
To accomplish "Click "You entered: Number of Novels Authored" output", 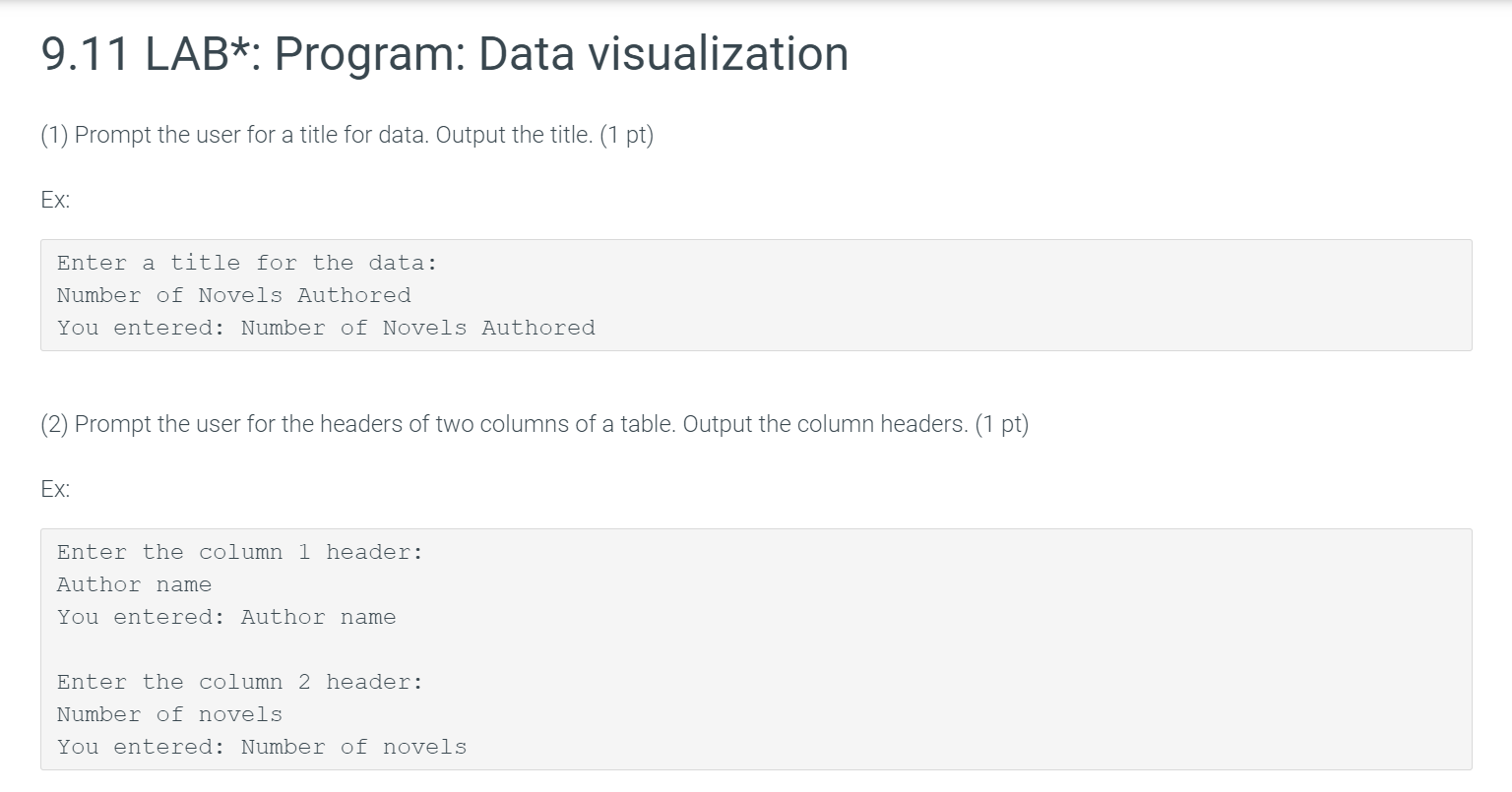I will 325,328.
